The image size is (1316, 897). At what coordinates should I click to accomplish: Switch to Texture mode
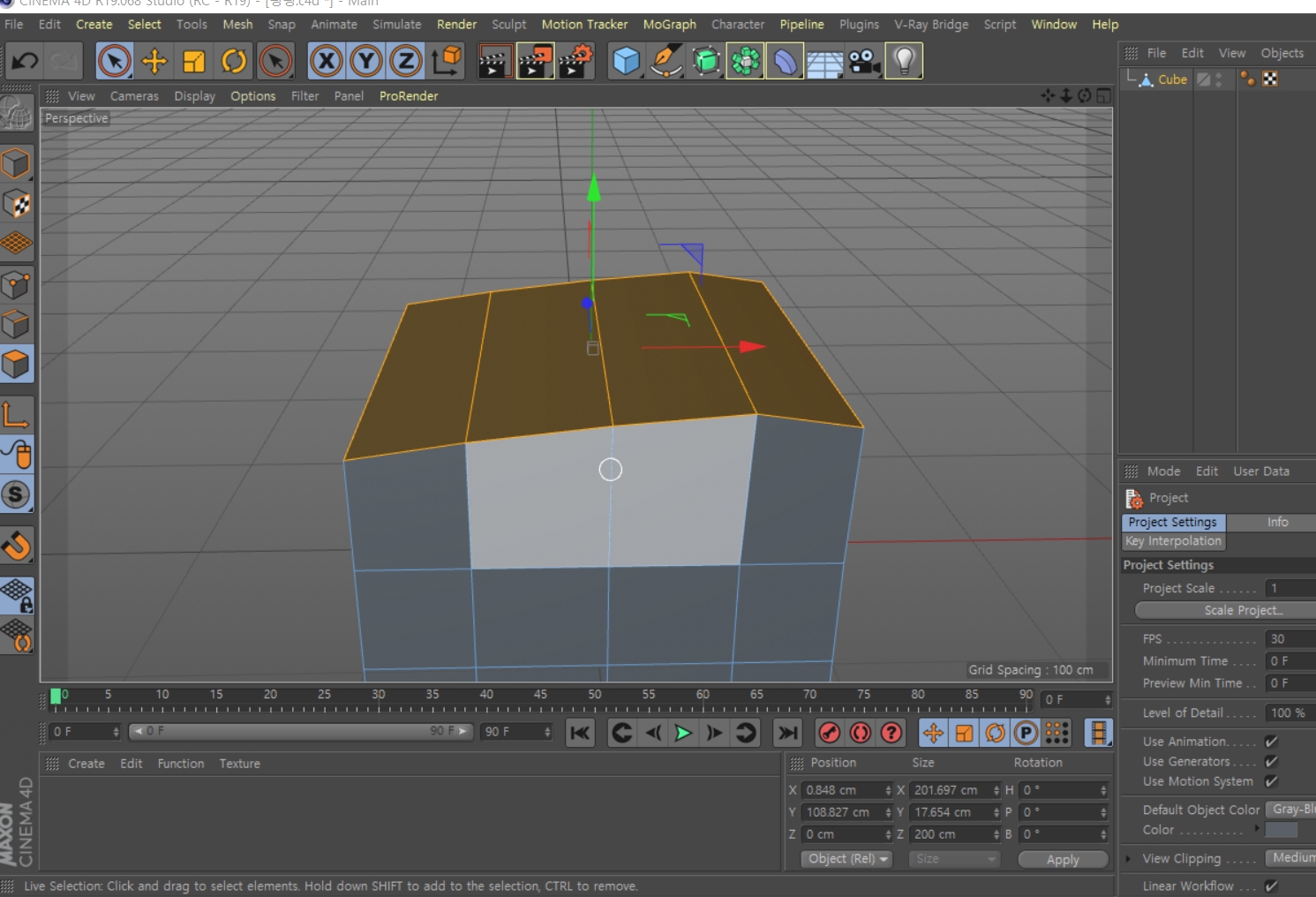[17, 204]
